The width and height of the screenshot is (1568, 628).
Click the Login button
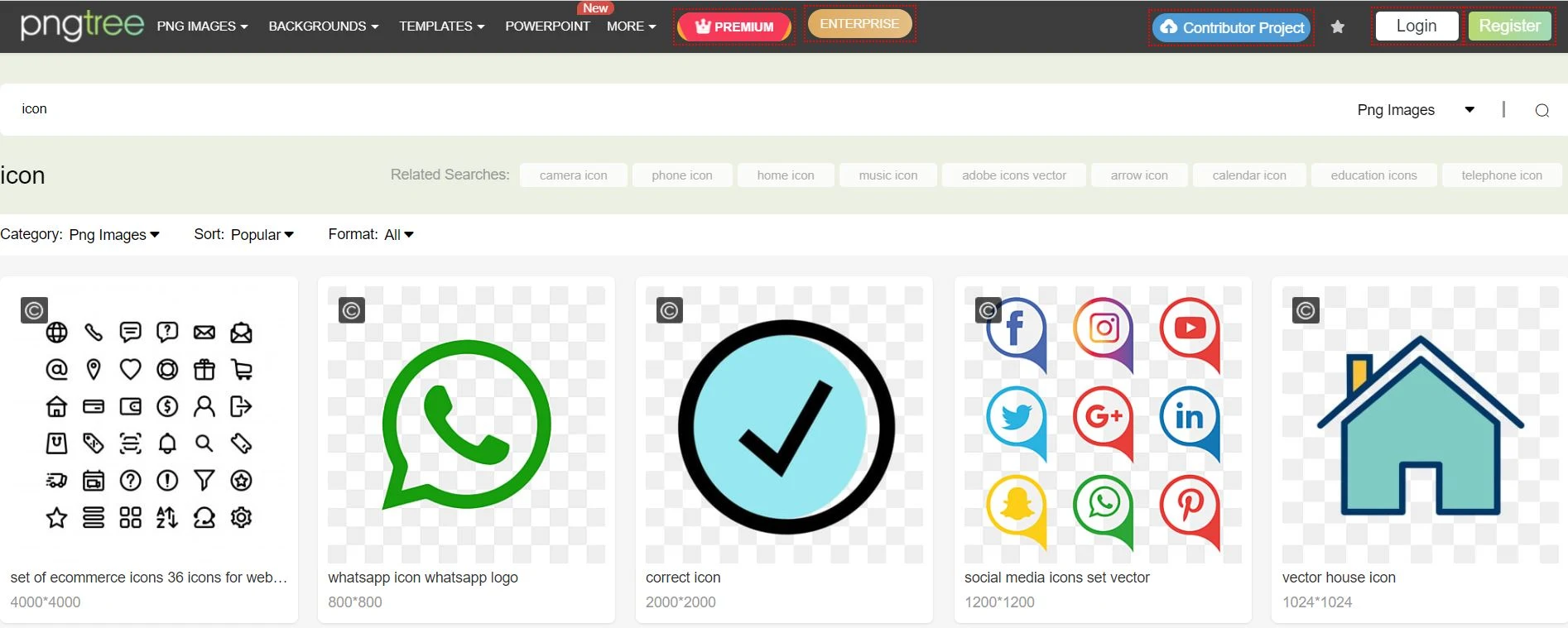[1416, 26]
